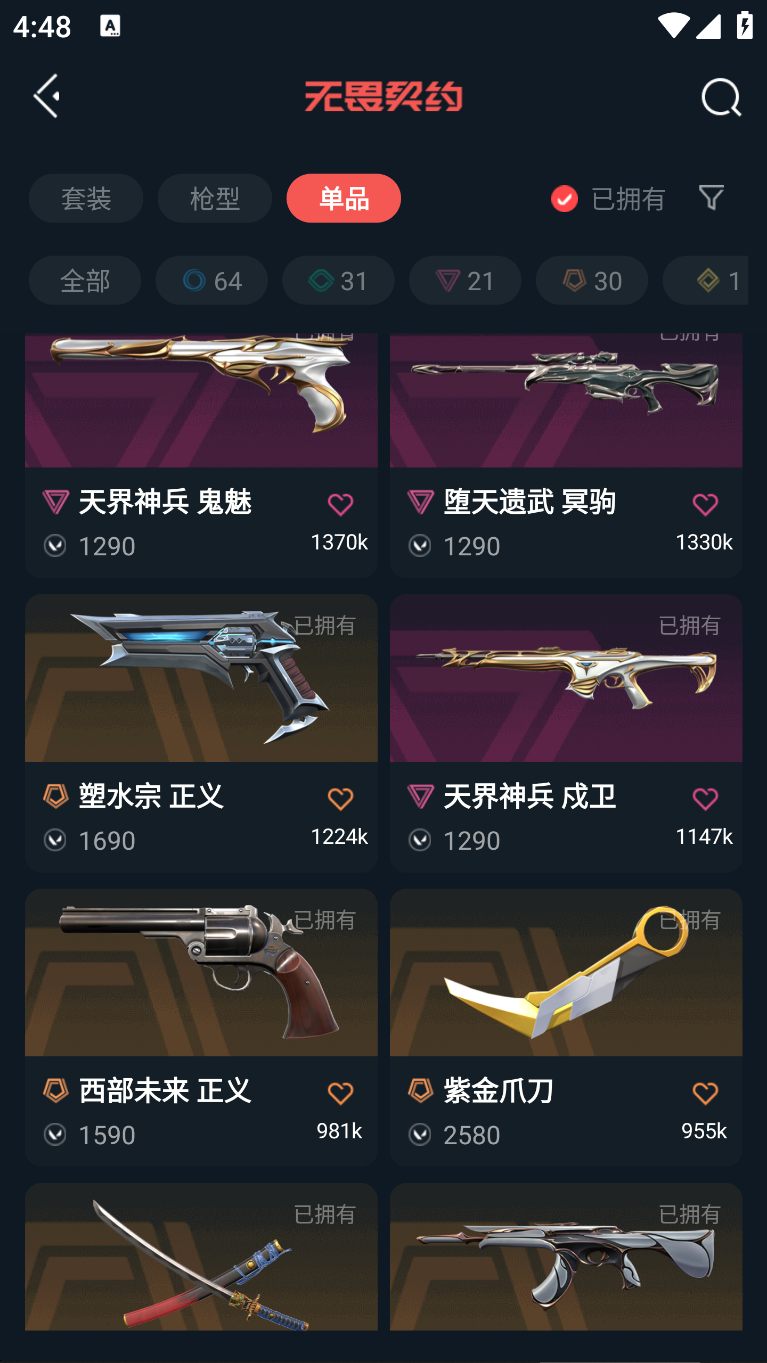Toggle heart on 天界神兵 戍卫
This screenshot has height=1363, width=767.
tap(705, 799)
